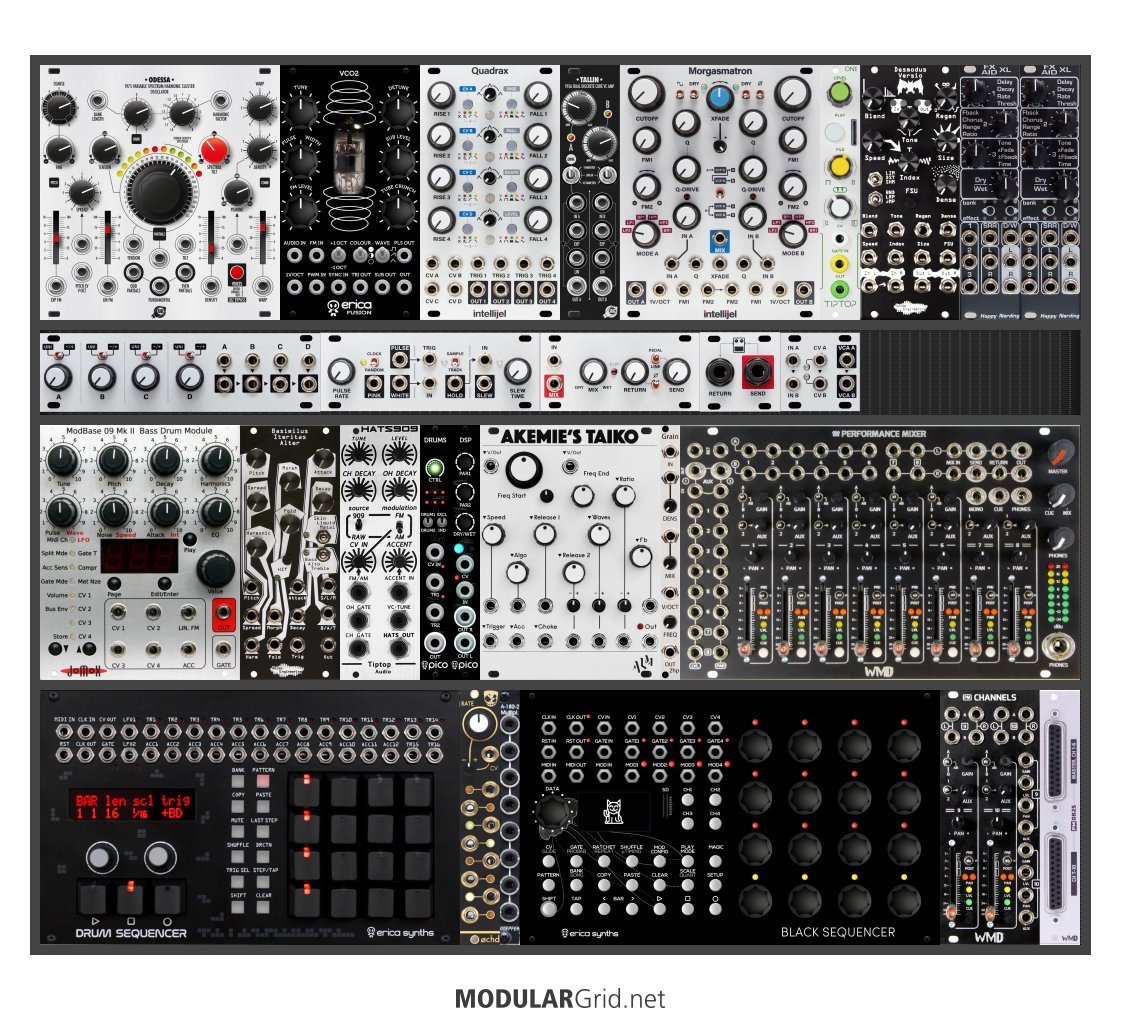Click the large SHIFT button on Black Sequencer
1121x1020 pixels.
pos(548,908)
